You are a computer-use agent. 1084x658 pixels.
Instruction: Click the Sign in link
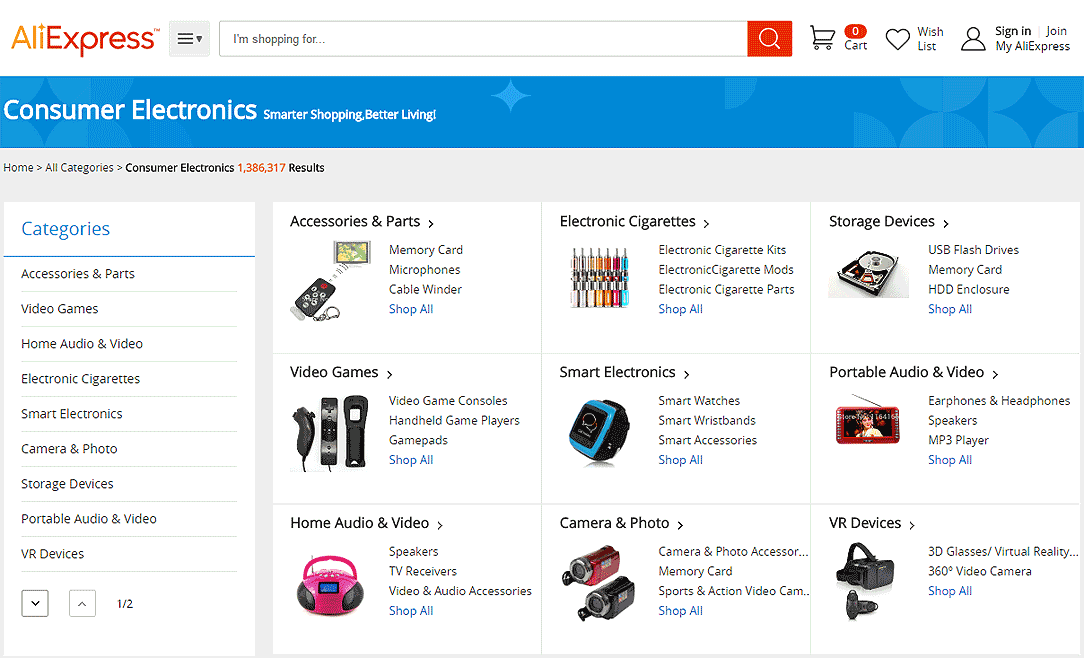(1013, 31)
